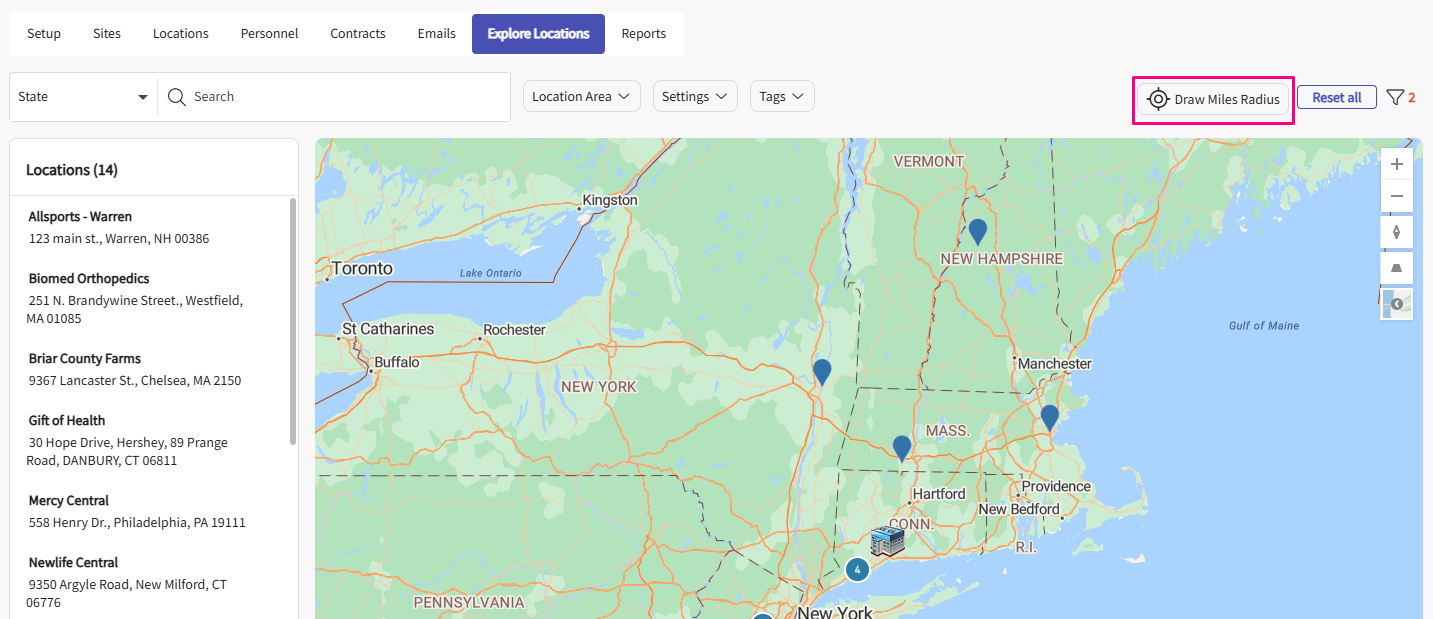The height and width of the screenshot is (619, 1433).
Task: Click the map pitch tilt icon
Action: (x=1396, y=268)
